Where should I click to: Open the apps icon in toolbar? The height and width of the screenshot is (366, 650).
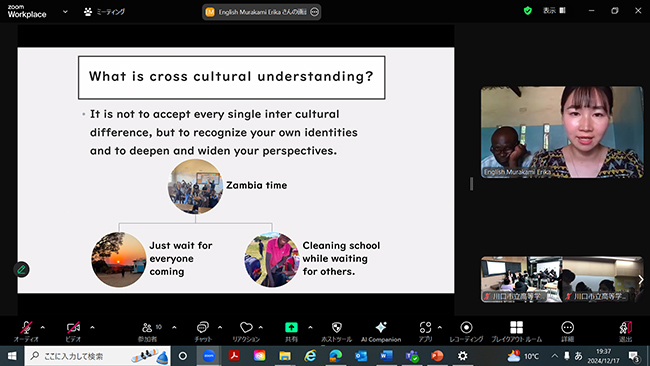point(425,327)
